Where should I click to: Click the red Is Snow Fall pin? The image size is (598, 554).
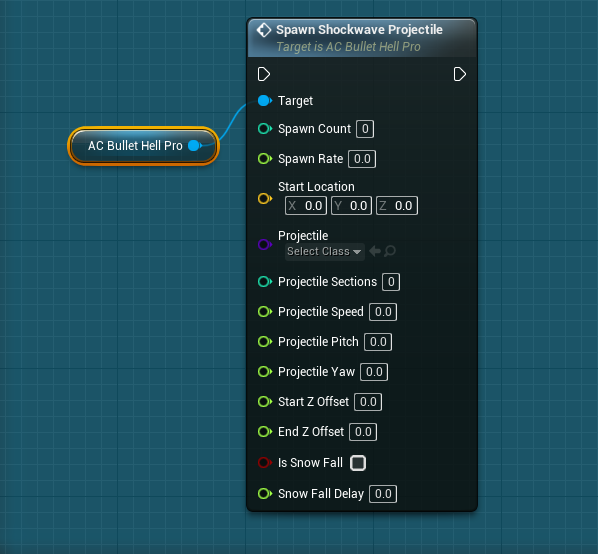[x=264, y=462]
